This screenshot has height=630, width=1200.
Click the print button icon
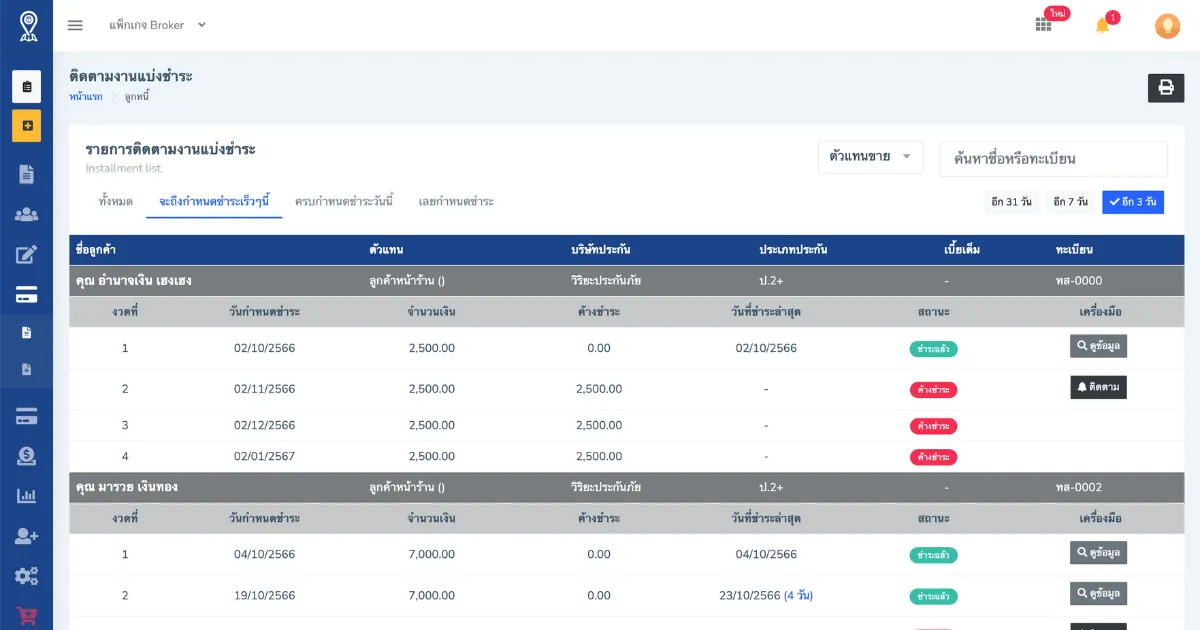point(1165,88)
